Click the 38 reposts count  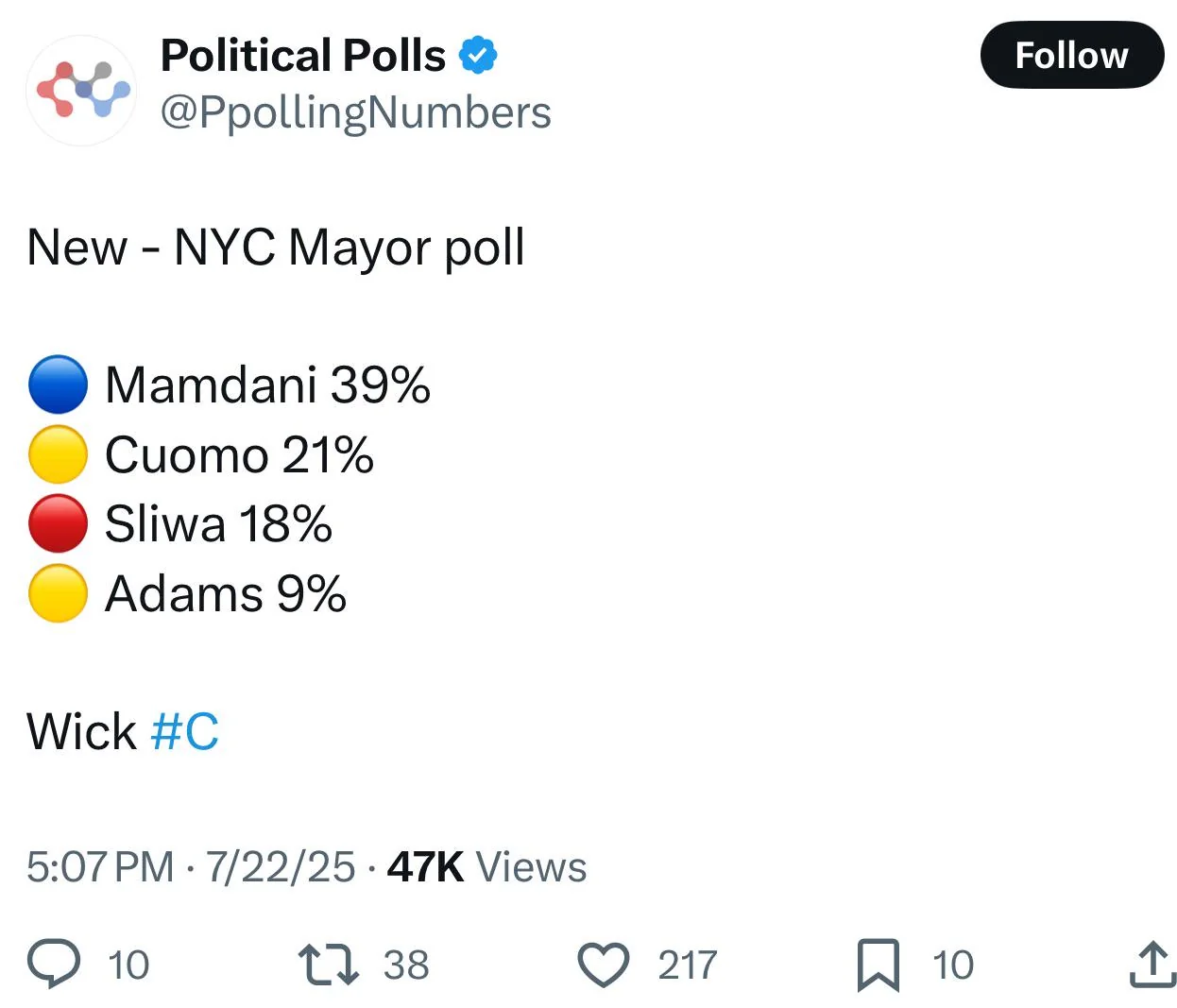tap(406, 965)
